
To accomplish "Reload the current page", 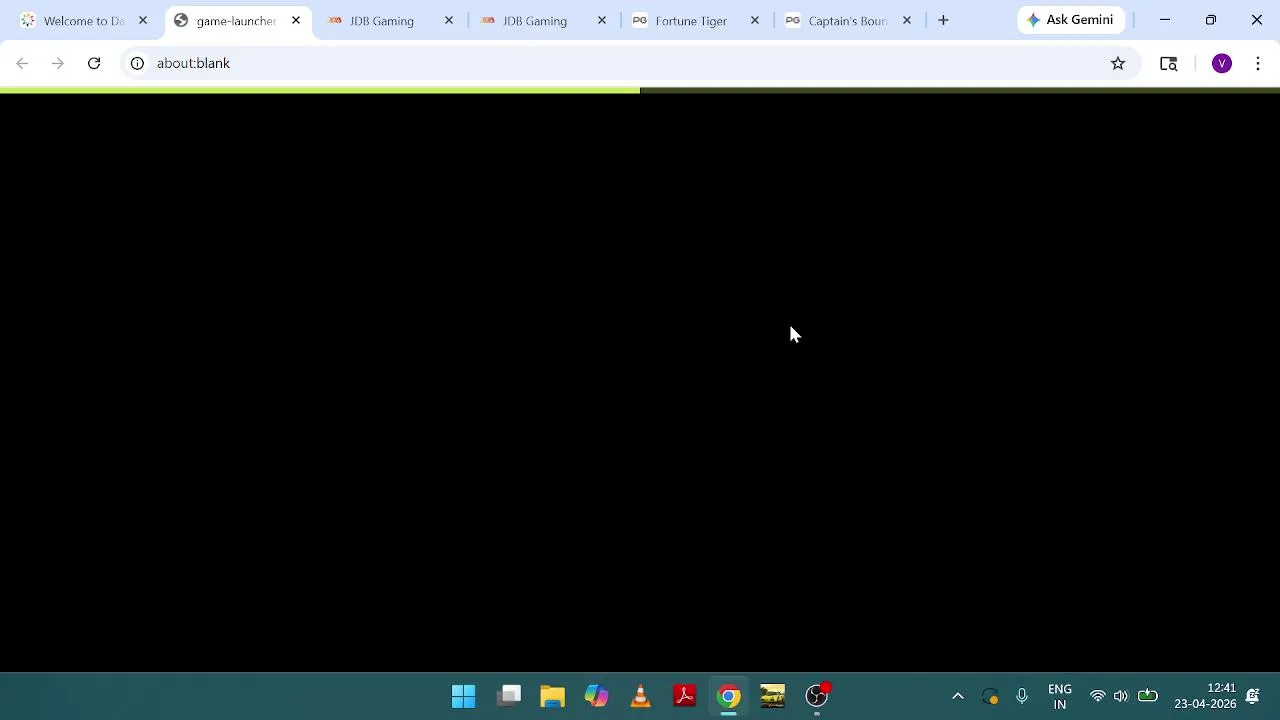I will pos(94,63).
